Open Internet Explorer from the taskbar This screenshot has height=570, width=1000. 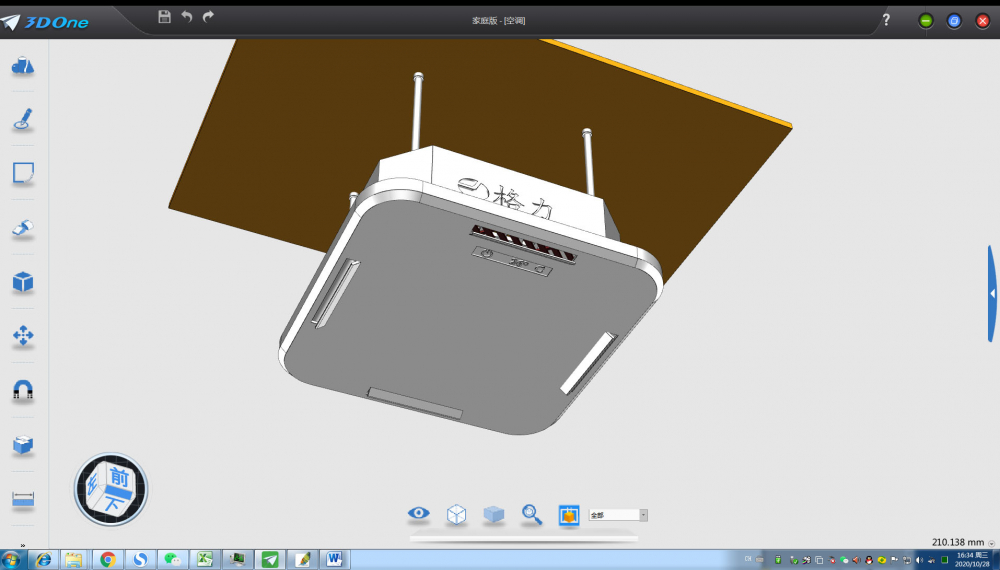(43, 560)
